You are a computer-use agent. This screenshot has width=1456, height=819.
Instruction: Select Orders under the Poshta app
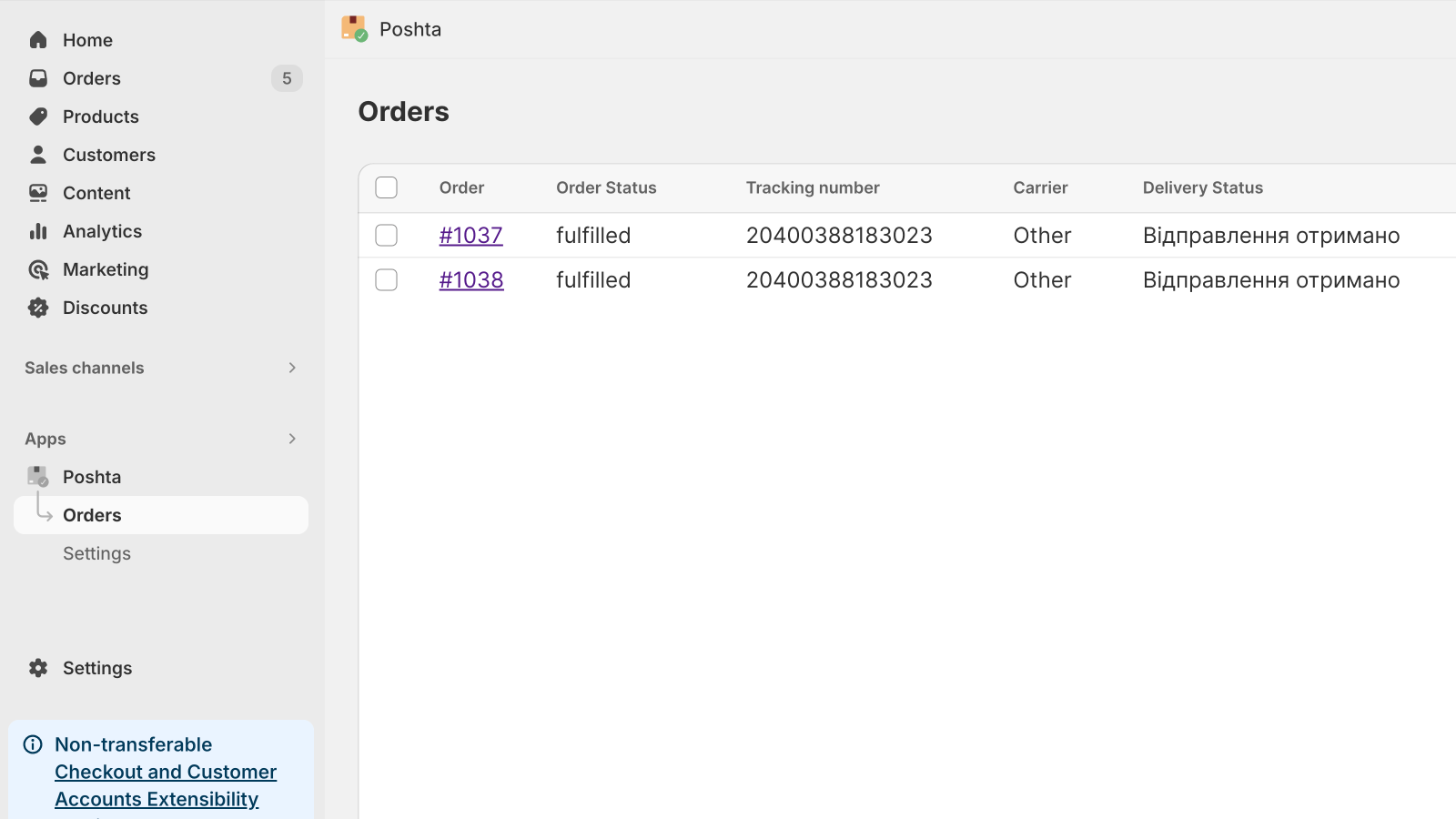click(91, 514)
